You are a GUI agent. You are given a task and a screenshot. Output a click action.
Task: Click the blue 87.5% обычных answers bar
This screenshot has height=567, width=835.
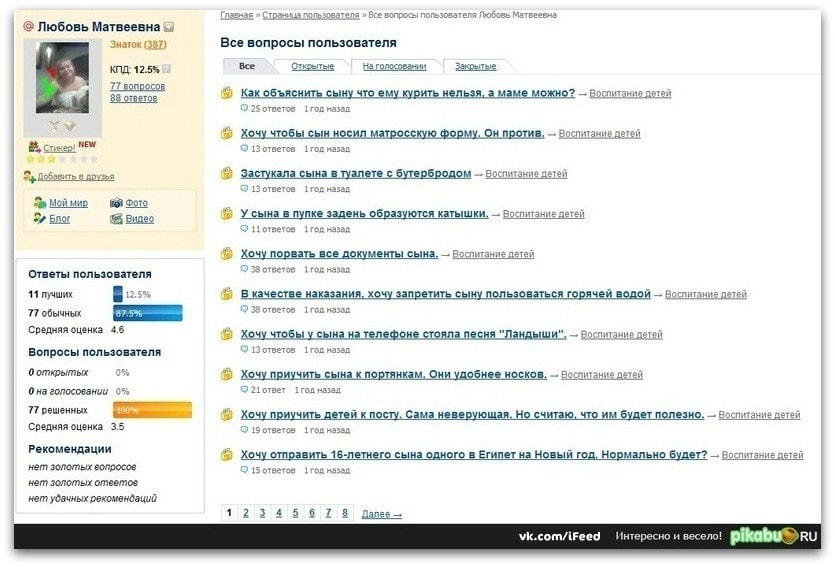148,313
